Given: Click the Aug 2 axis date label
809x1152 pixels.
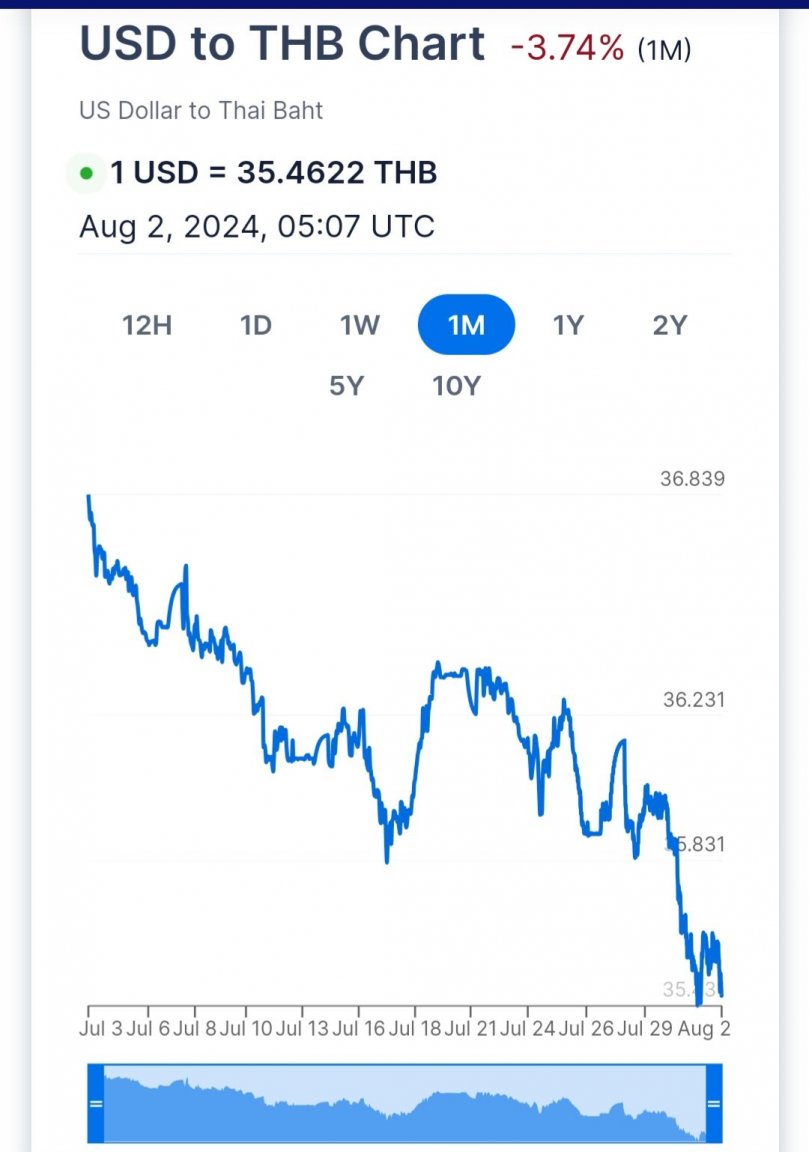Looking at the screenshot, I should pos(704,1028).
